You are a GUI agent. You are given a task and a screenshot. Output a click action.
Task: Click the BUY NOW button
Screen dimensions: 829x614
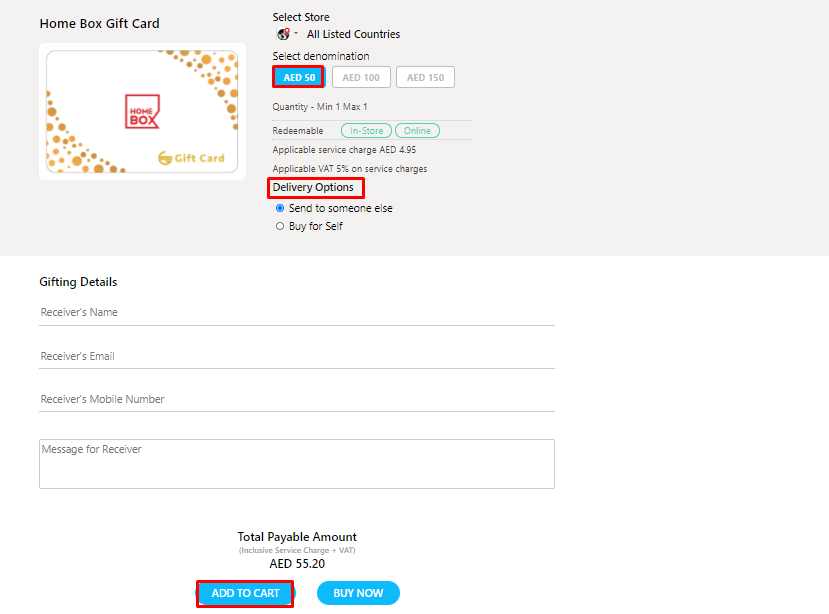click(358, 593)
